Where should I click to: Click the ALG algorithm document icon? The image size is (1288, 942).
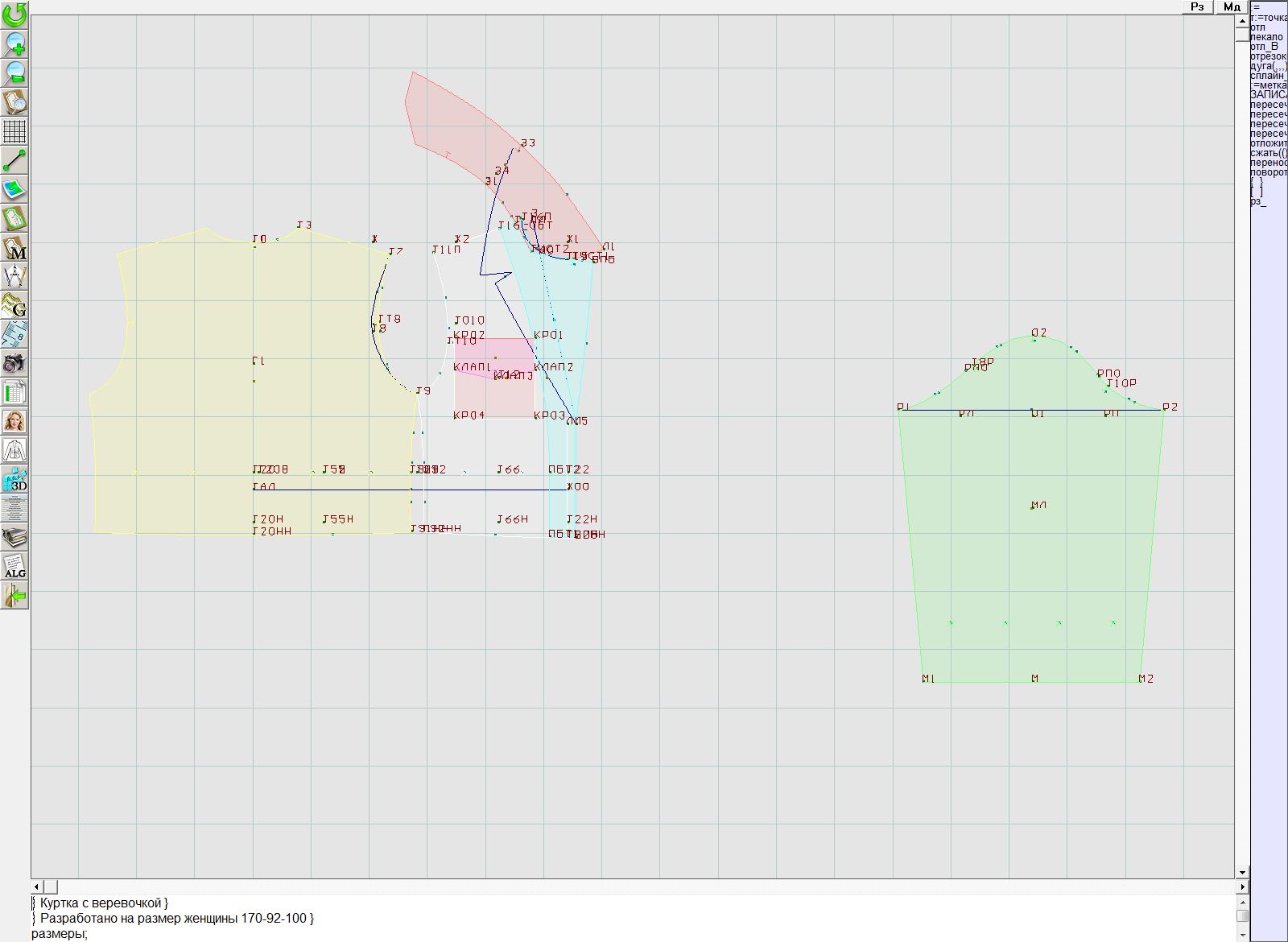tap(14, 566)
